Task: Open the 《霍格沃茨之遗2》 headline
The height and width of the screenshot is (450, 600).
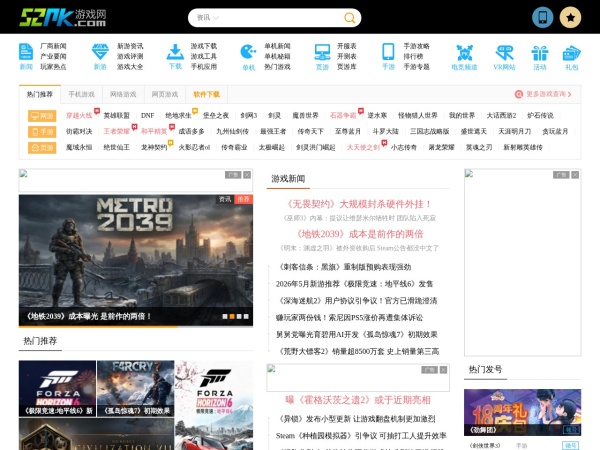Action: click(358, 400)
